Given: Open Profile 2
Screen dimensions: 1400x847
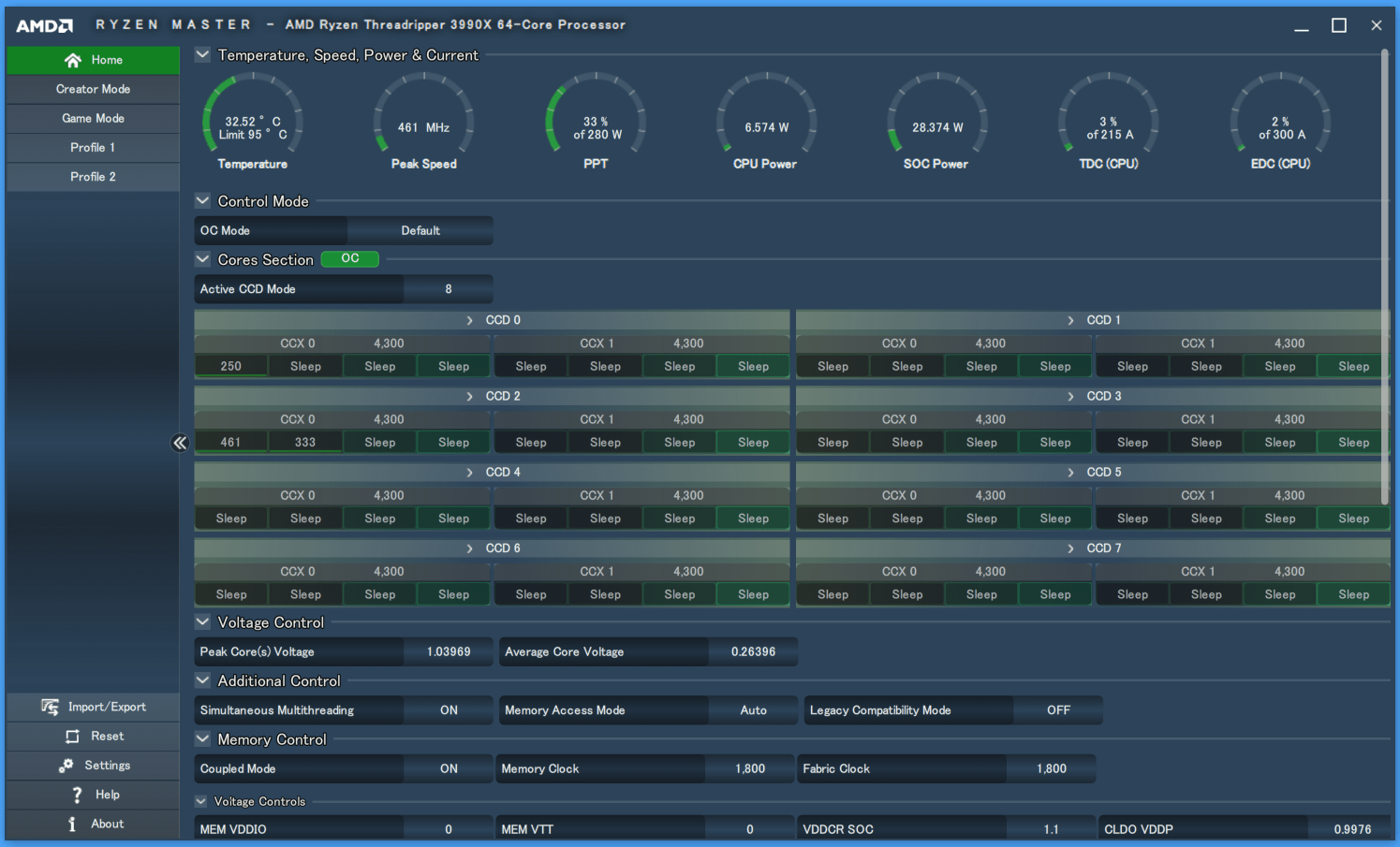Looking at the screenshot, I should [x=93, y=176].
